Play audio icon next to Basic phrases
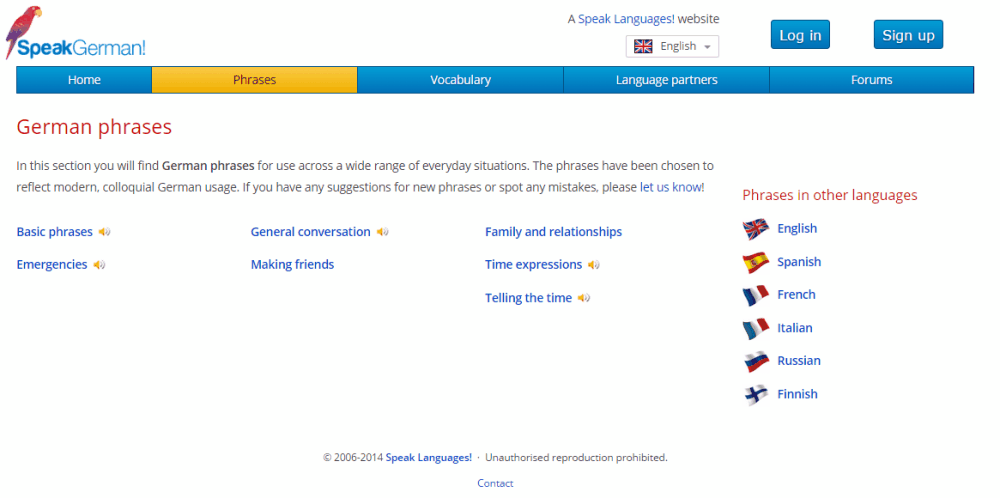Screen dimensions: 1000x498 click(104, 232)
